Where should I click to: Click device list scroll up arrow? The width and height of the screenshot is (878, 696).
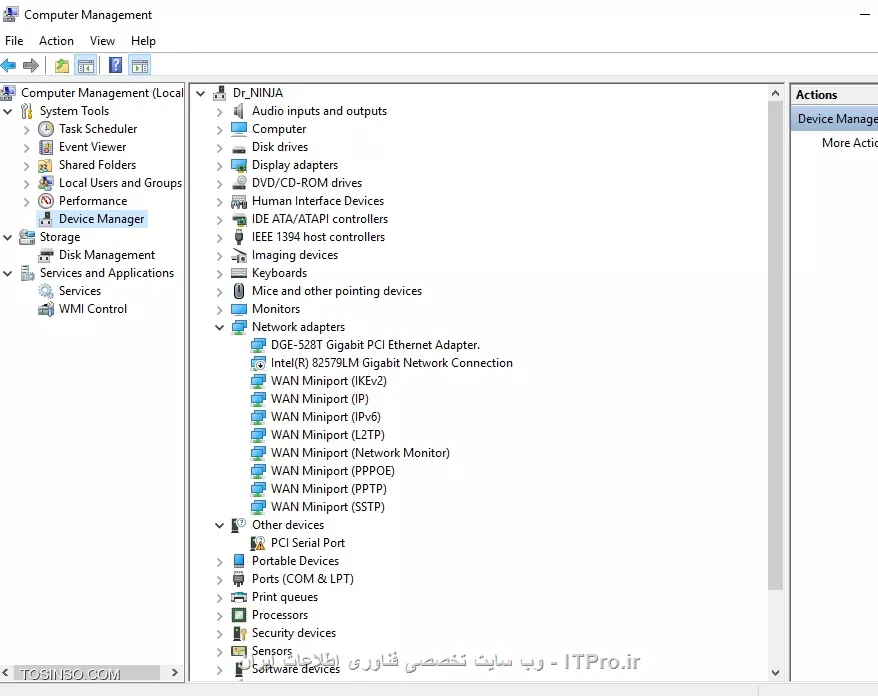(x=776, y=94)
